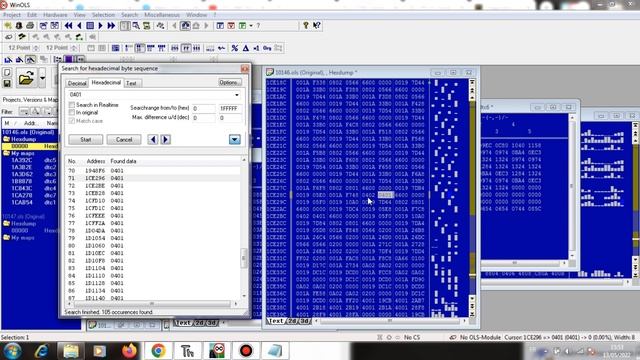Screen dimensions: 640x360
Task: Click the help question mark key icon
Action: (x=305, y=26)
